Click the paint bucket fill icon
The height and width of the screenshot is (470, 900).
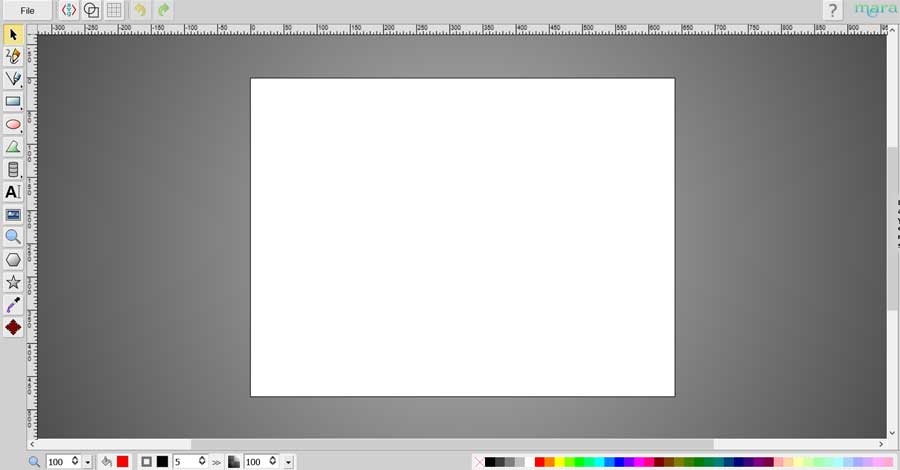tap(106, 461)
